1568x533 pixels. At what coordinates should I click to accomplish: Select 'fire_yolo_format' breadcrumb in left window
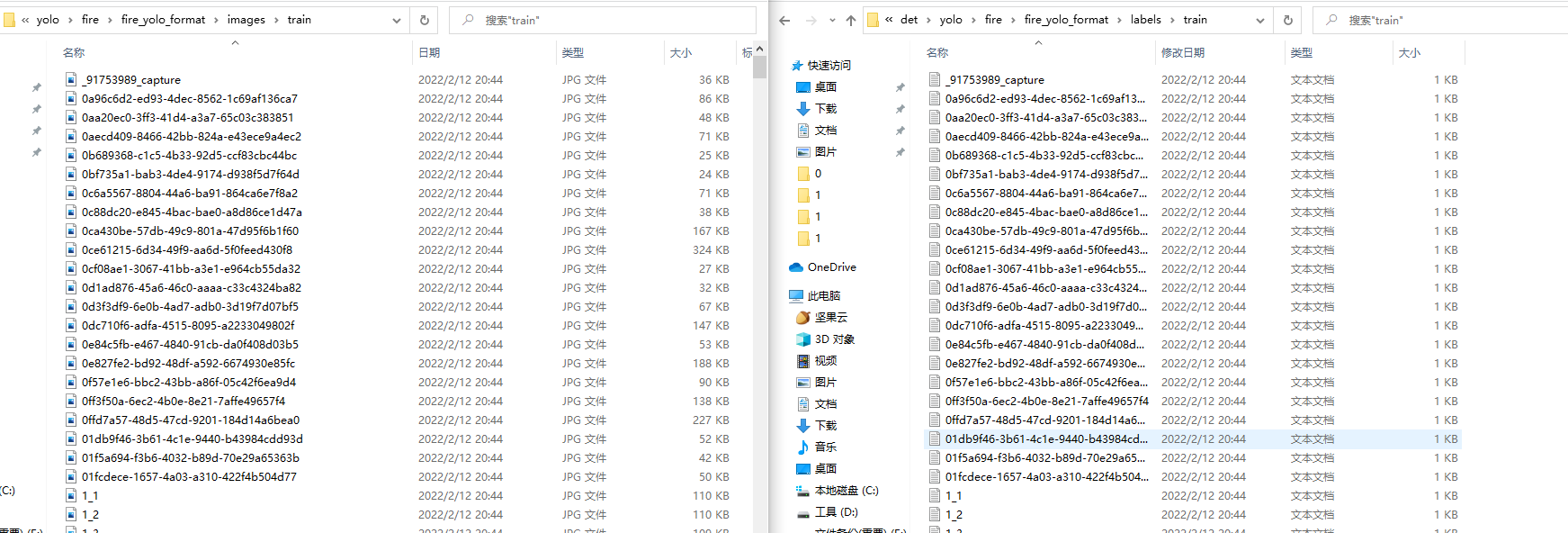click(163, 20)
